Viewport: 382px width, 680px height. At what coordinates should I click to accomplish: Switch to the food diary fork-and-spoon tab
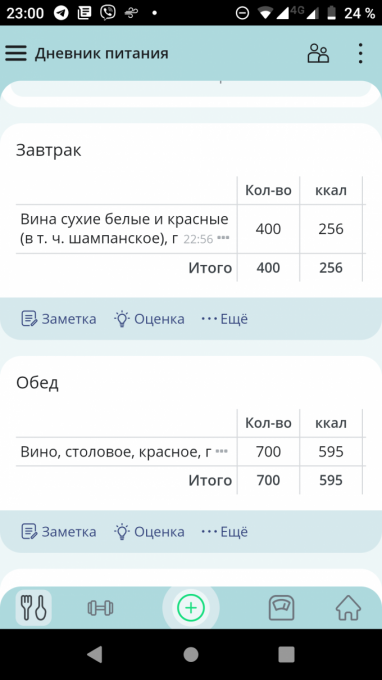(34, 608)
